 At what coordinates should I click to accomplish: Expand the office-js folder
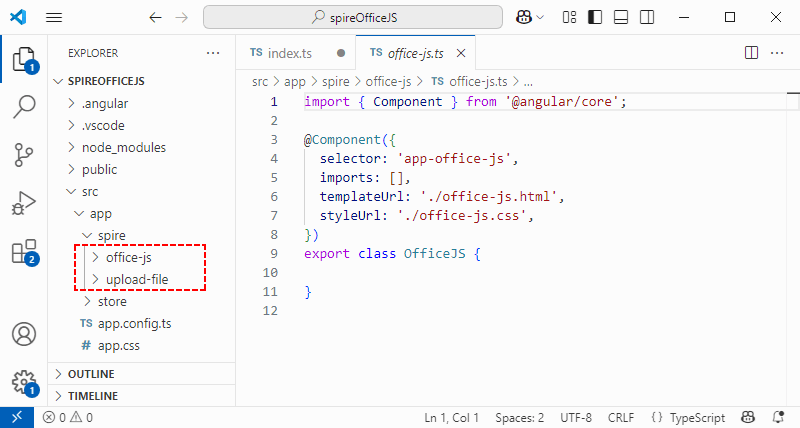(127, 257)
